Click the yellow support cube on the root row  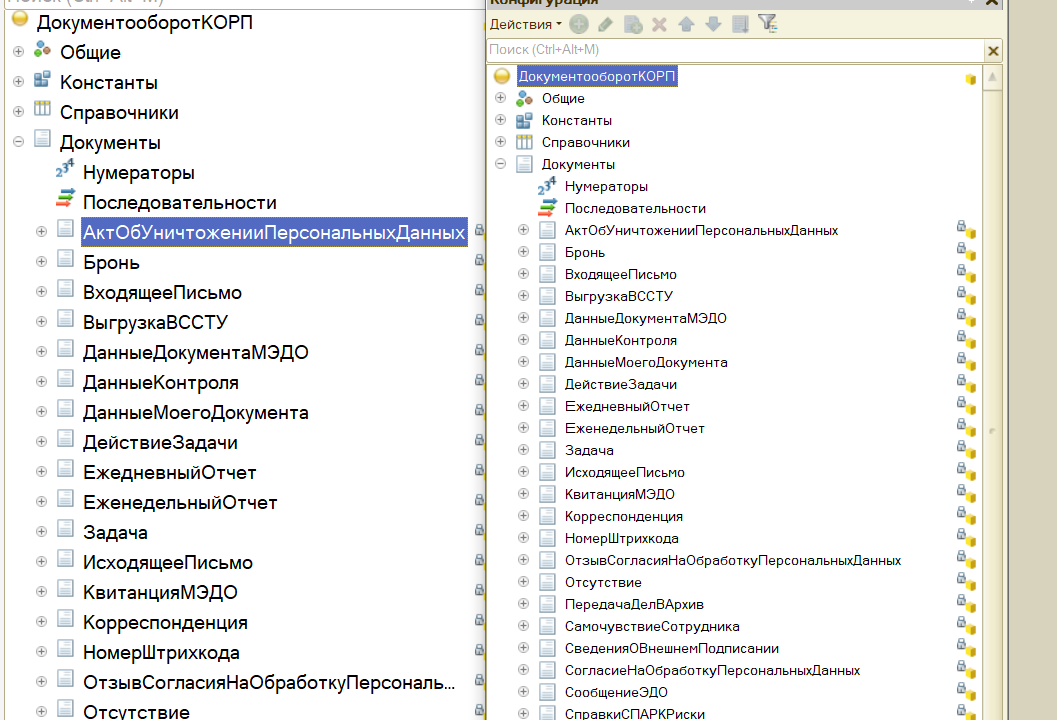971,79
